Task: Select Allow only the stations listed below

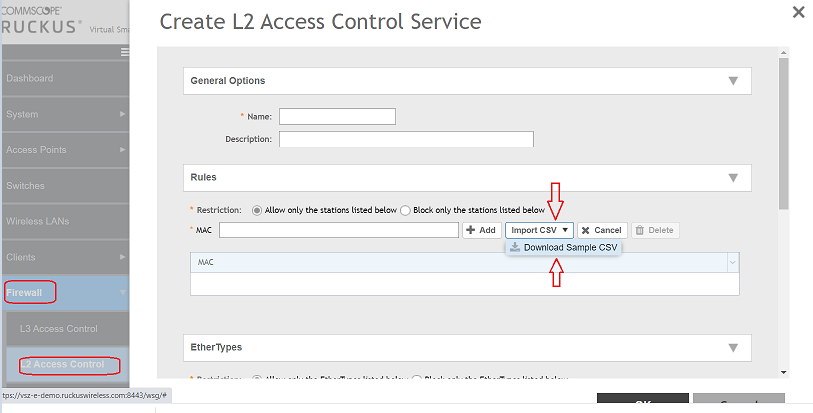Action: (x=257, y=210)
